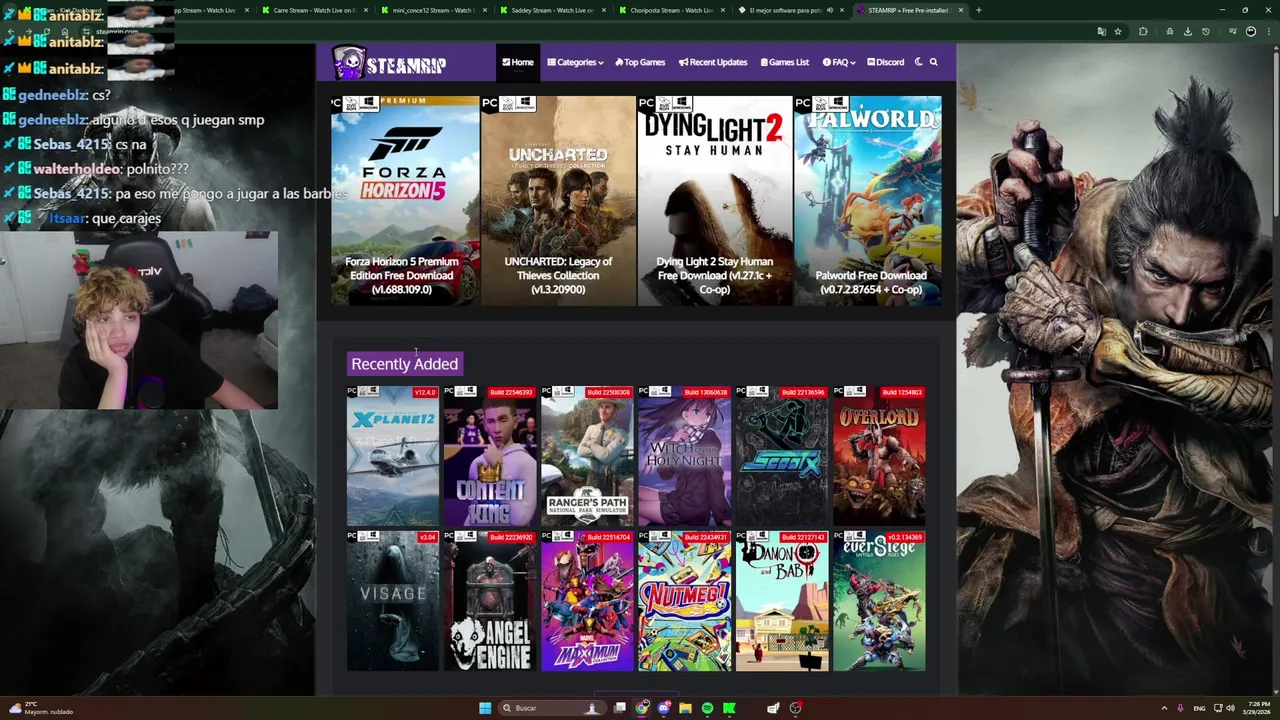Open Ranger's Path game thumbnail
The width and height of the screenshot is (1280, 720).
(587, 456)
